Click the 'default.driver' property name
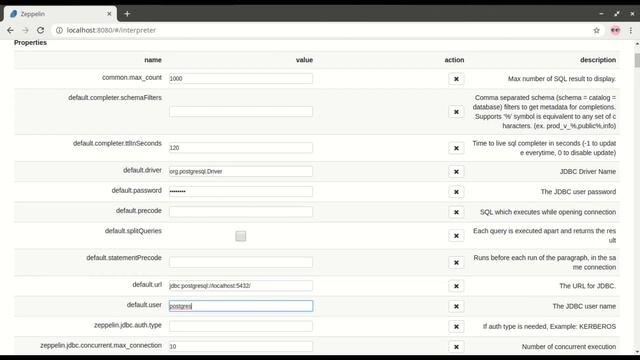Image resolution: width=640 pixels, height=360 pixels. click(142, 170)
